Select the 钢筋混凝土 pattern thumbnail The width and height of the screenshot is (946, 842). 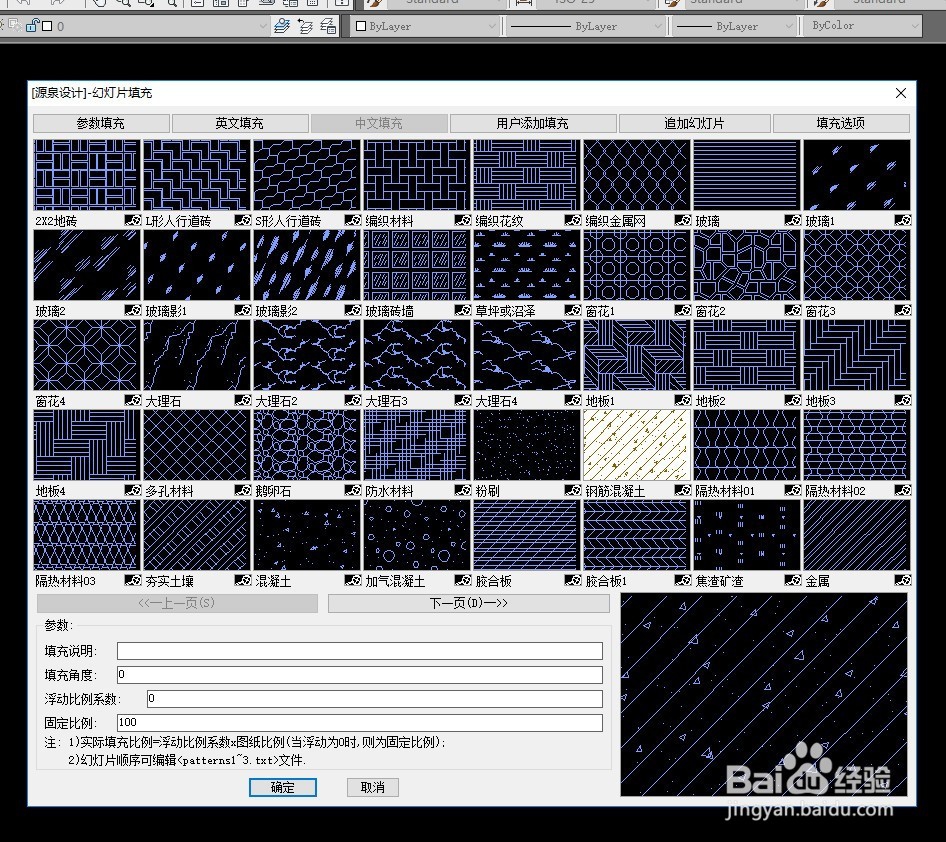click(636, 445)
